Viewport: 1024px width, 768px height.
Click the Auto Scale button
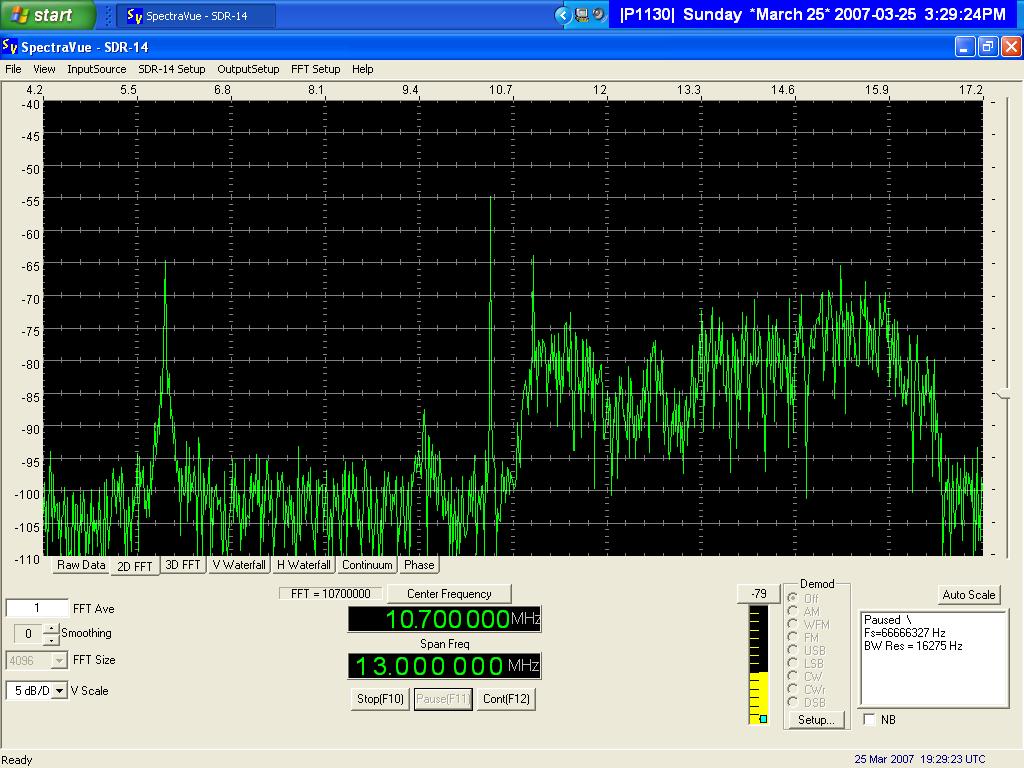click(x=969, y=595)
